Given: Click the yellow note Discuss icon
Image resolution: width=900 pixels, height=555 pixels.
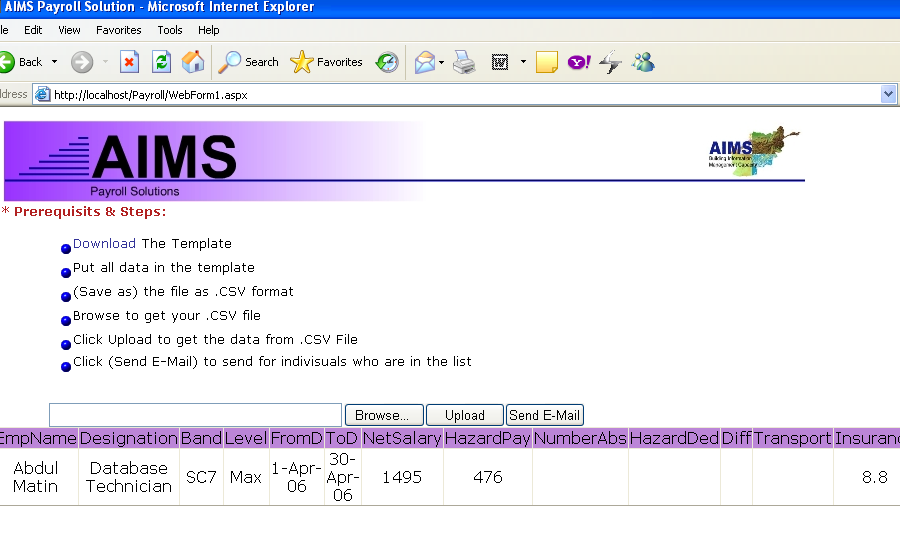Looking at the screenshot, I should point(546,62).
